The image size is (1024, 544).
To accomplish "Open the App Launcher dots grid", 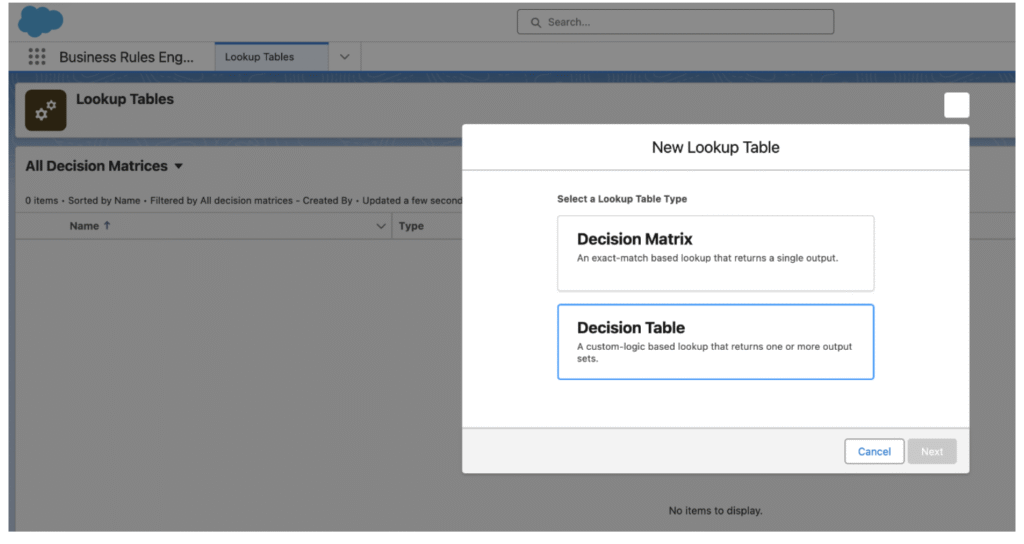I will pos(37,57).
